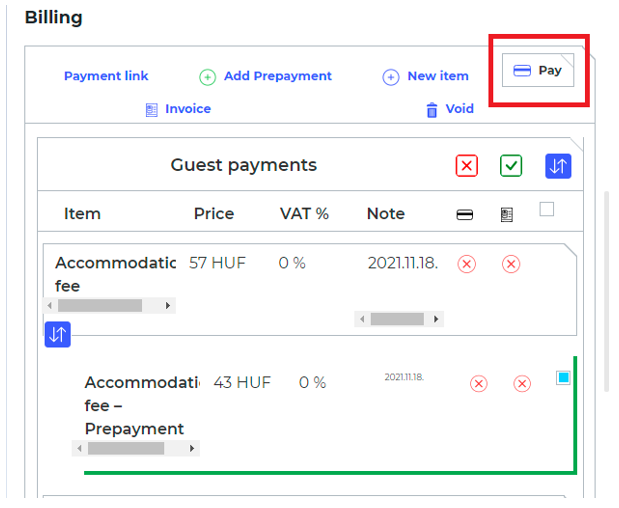
Task: Click the credit card icon in column header
Action: pyautogui.click(x=465, y=215)
